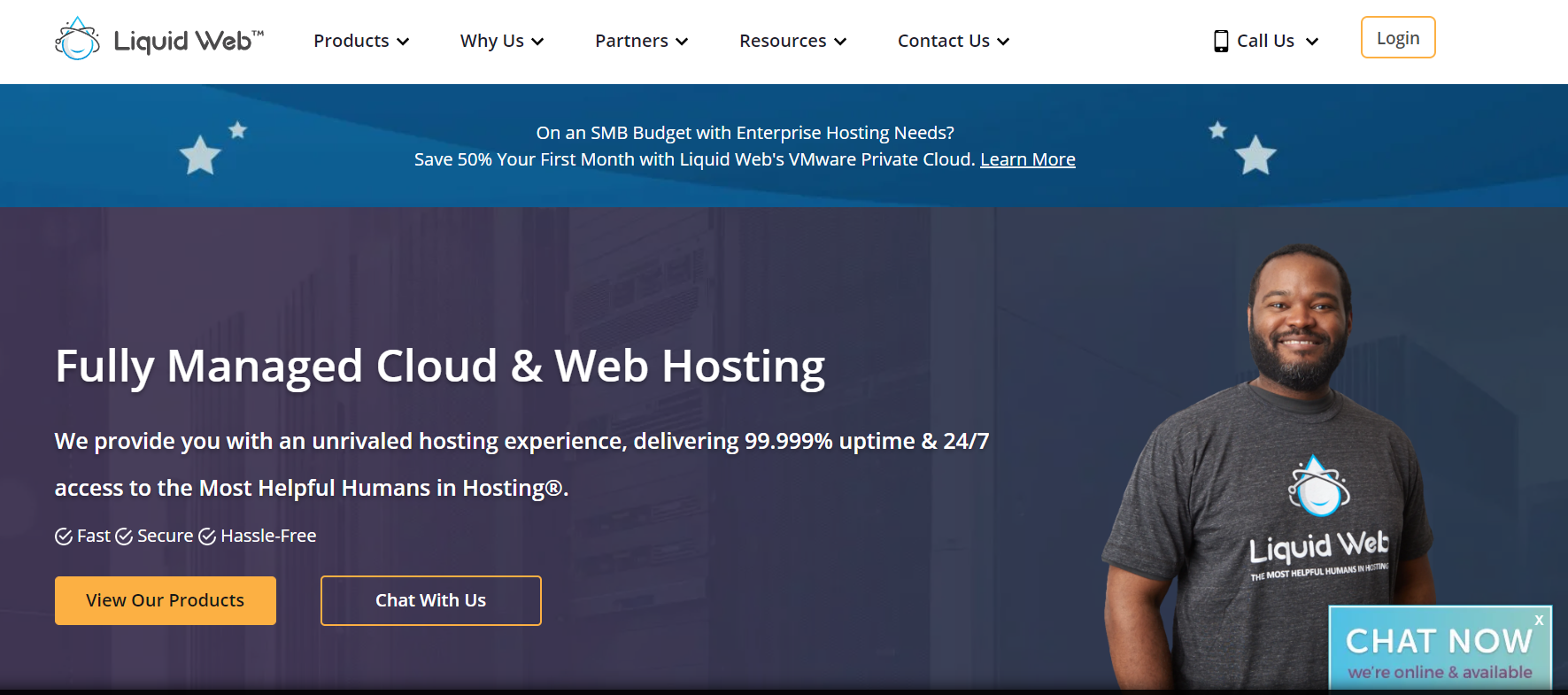The width and height of the screenshot is (1568, 695).
Task: Expand the Products dropdown chevron
Action: pyautogui.click(x=403, y=42)
